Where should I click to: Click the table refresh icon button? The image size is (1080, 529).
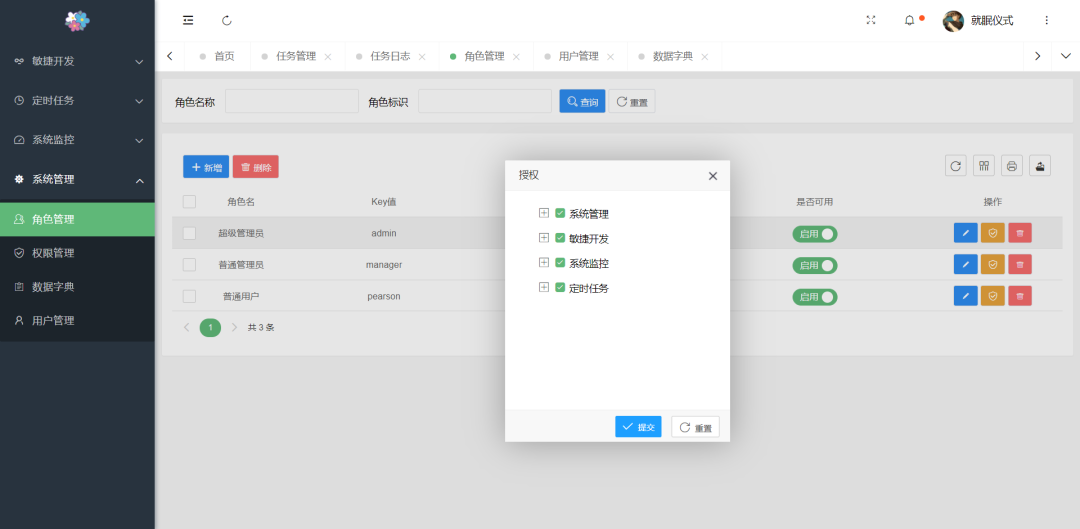pyautogui.click(x=955, y=165)
